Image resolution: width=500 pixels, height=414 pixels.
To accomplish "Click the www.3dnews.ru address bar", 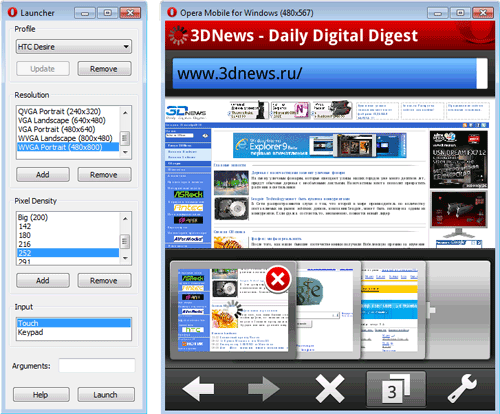I will pos(330,74).
